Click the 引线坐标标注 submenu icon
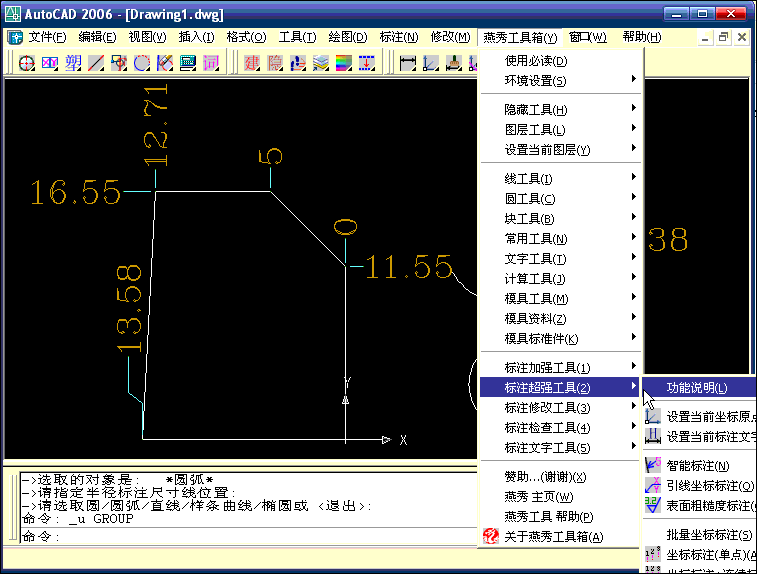757x574 pixels. click(x=653, y=485)
